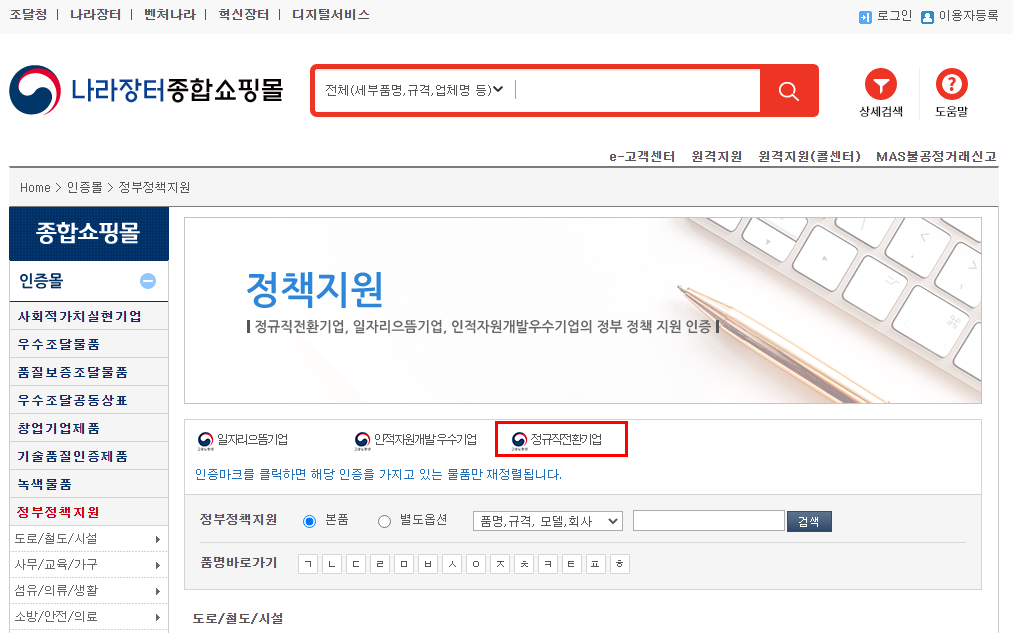Open 창업기업제품 in the sidebar
Image resolution: width=1013 pixels, height=633 pixels.
pos(59,428)
